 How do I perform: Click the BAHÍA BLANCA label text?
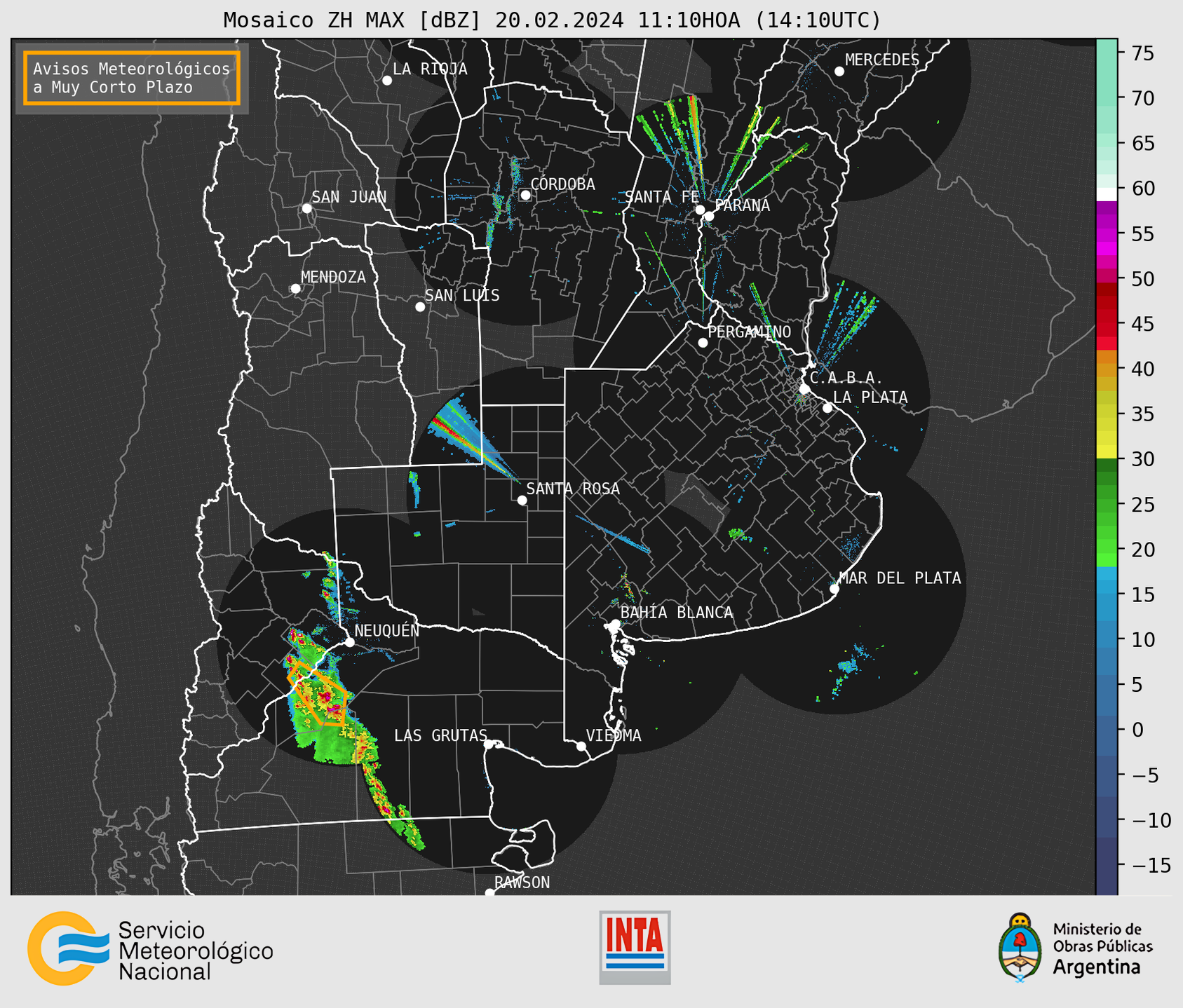(677, 612)
